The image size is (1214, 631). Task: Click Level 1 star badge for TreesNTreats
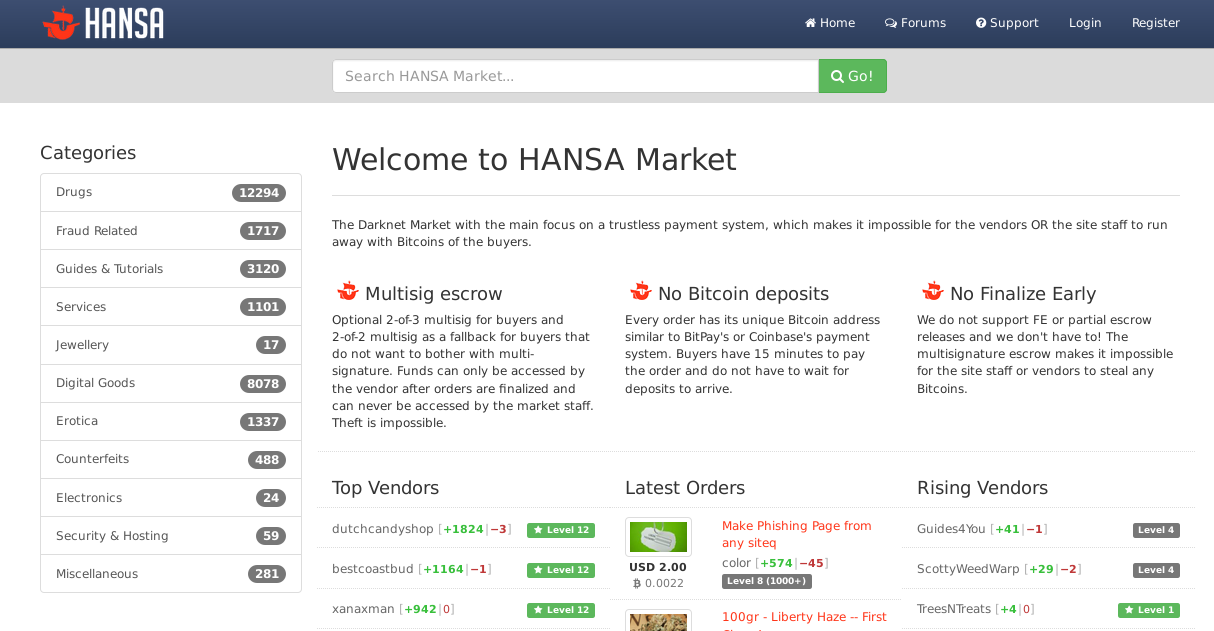[1149, 610]
